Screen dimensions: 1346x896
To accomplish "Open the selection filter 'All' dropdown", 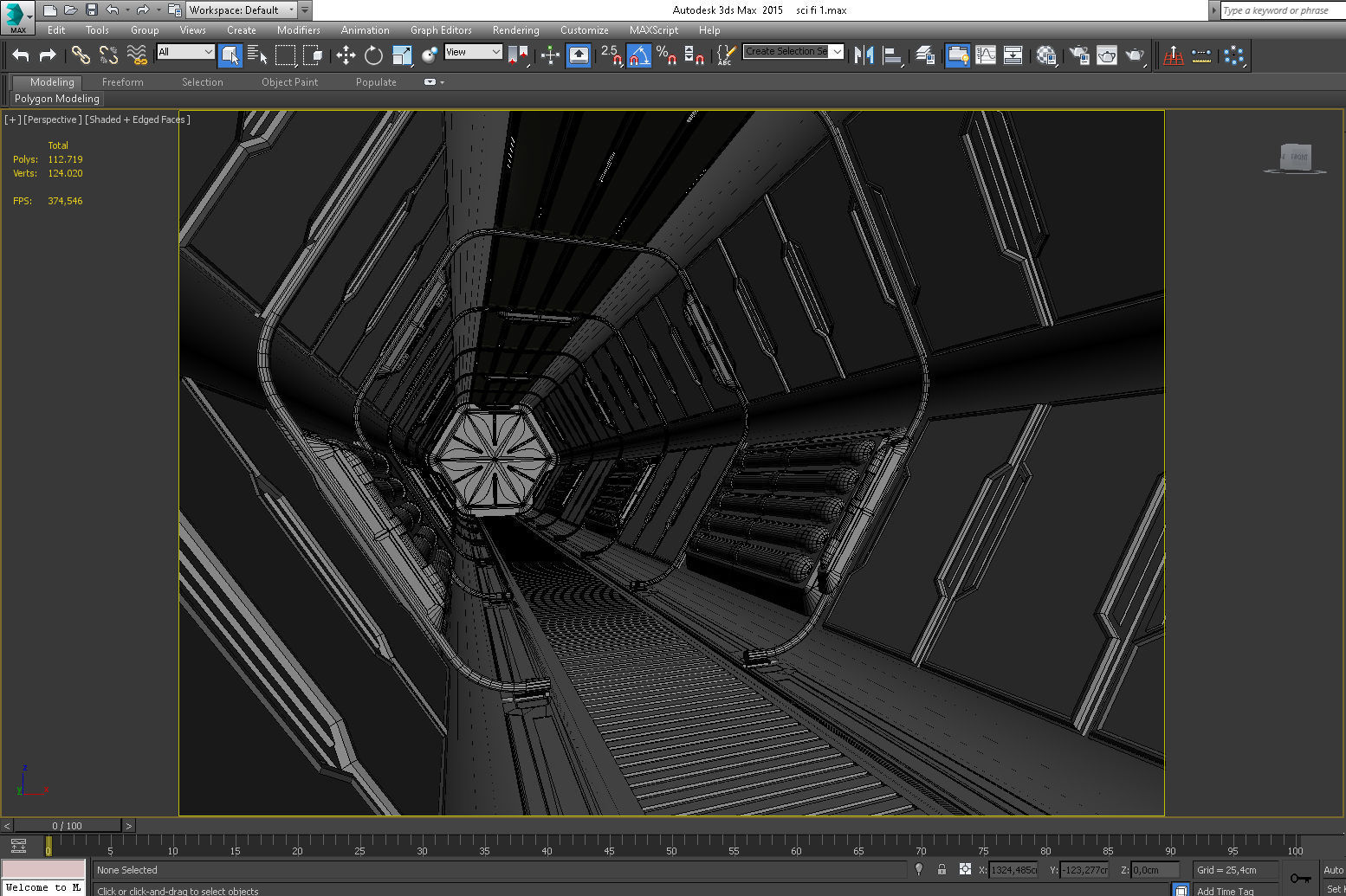I will pos(185,52).
